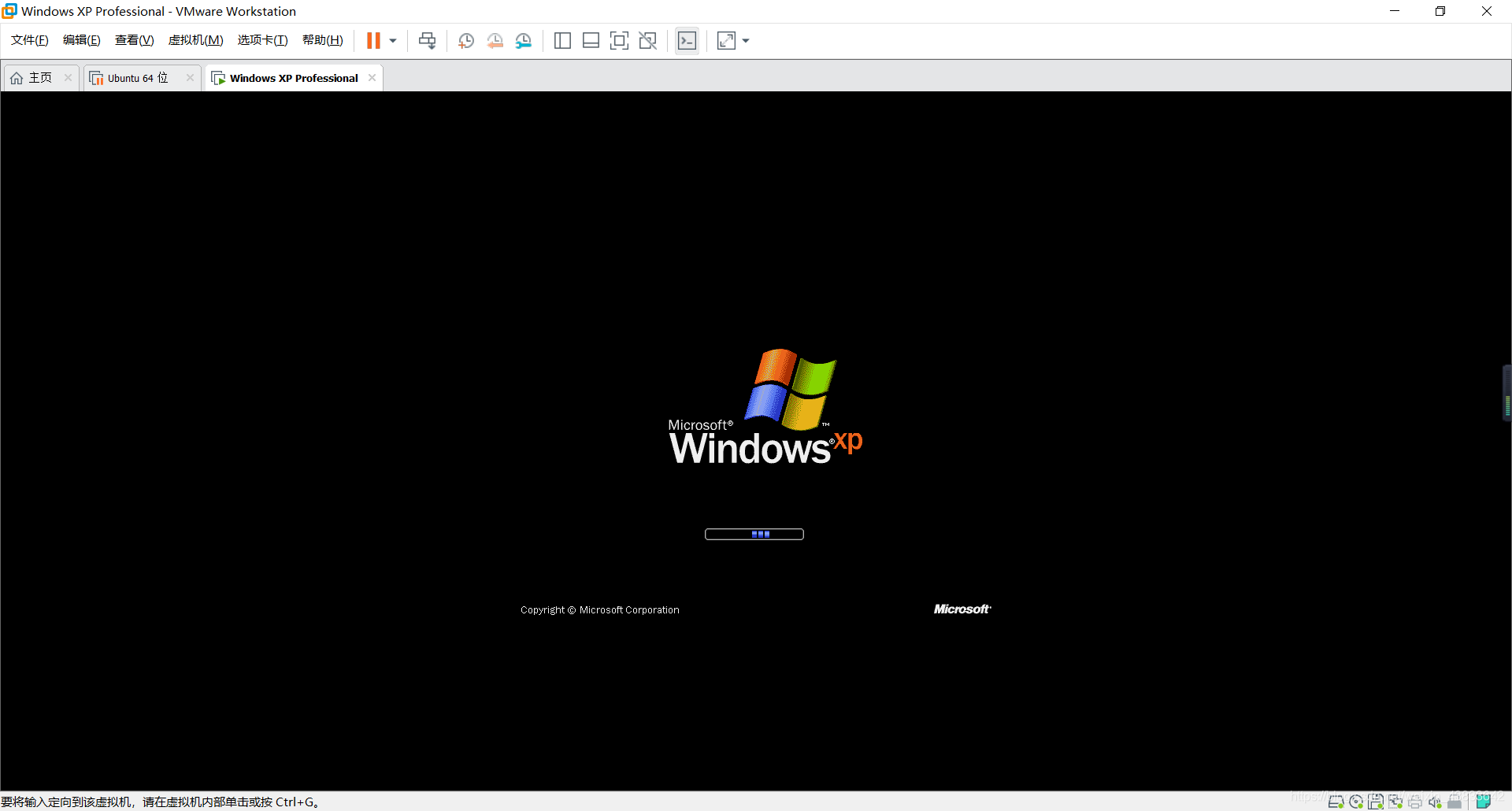Click the right-edge fullscreen toolbar handle
Viewport: 1512px width, 811px height.
1507,394
